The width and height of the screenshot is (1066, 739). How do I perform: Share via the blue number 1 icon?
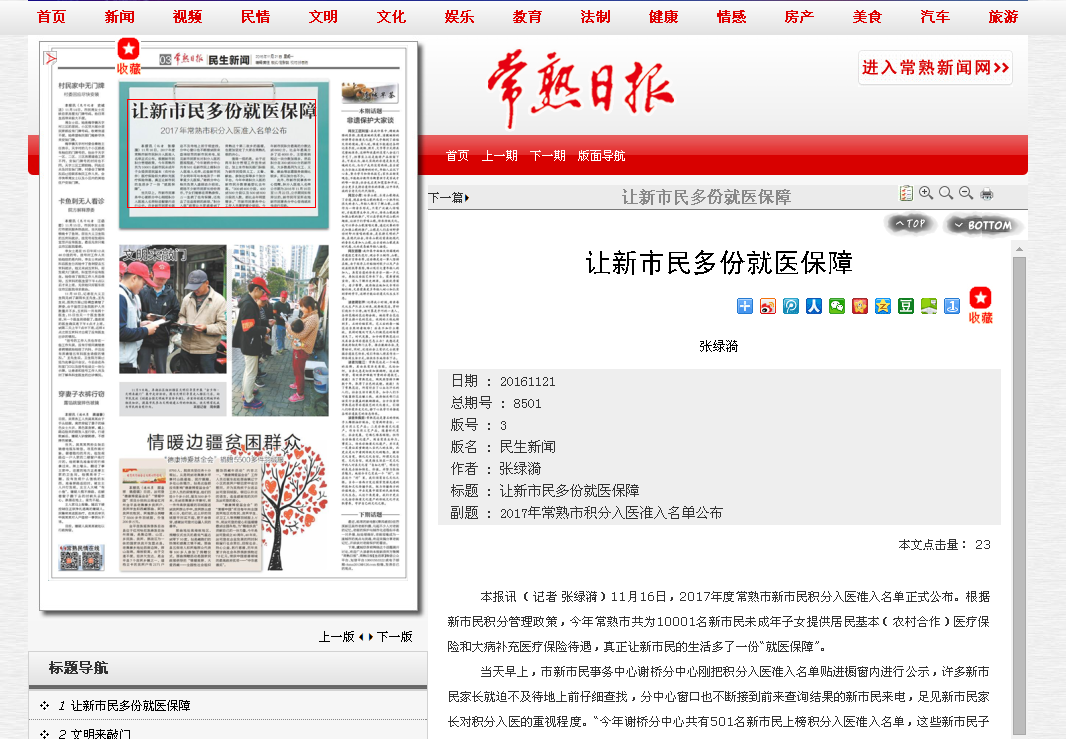click(x=952, y=306)
